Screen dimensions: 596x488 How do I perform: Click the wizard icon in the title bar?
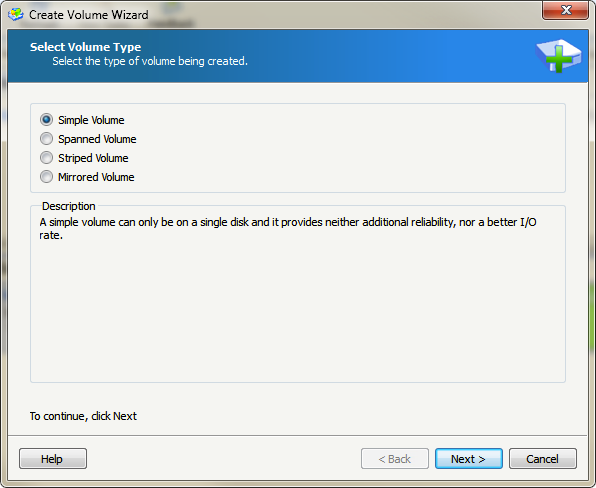[x=16, y=15]
